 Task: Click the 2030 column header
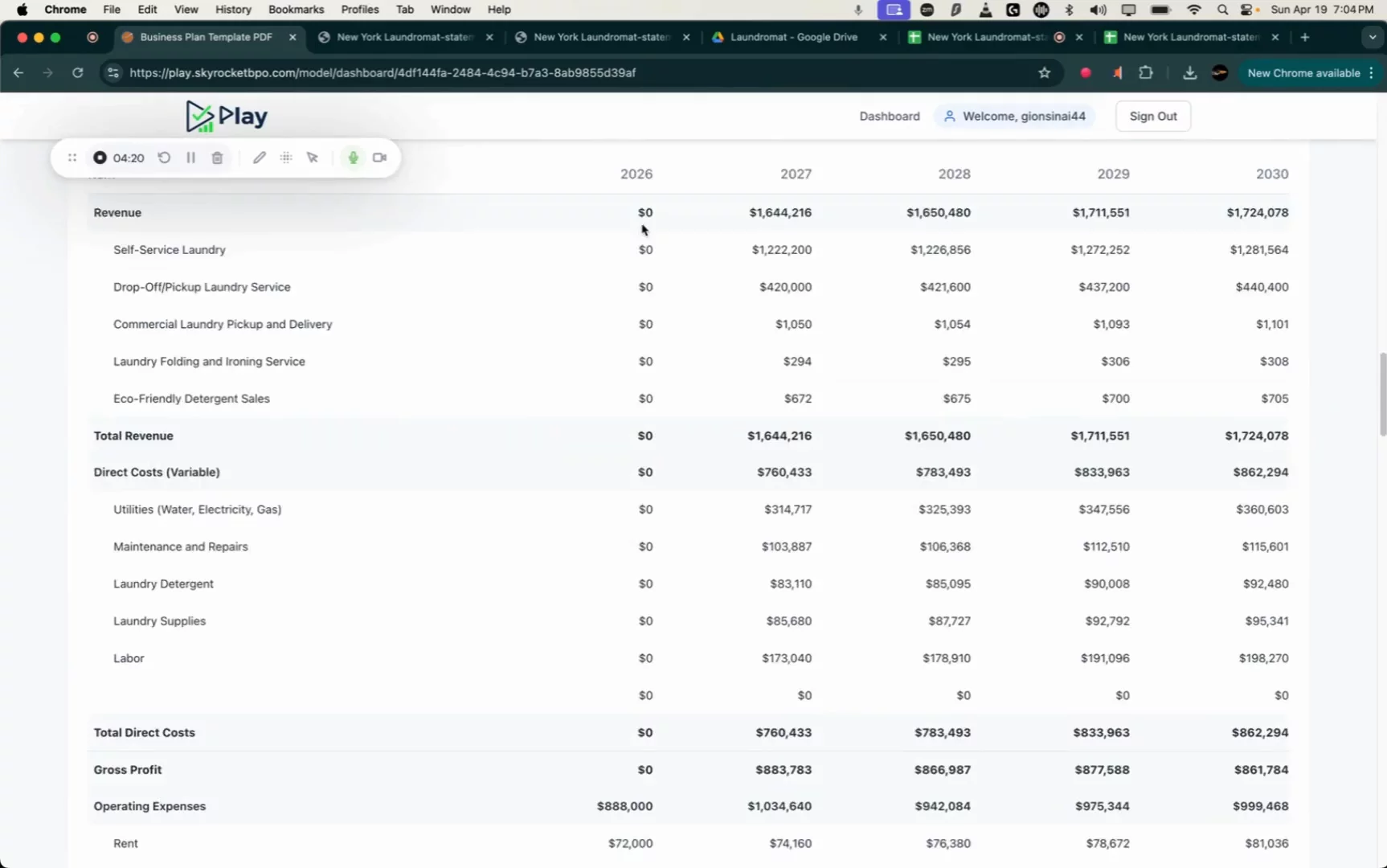1272,174
